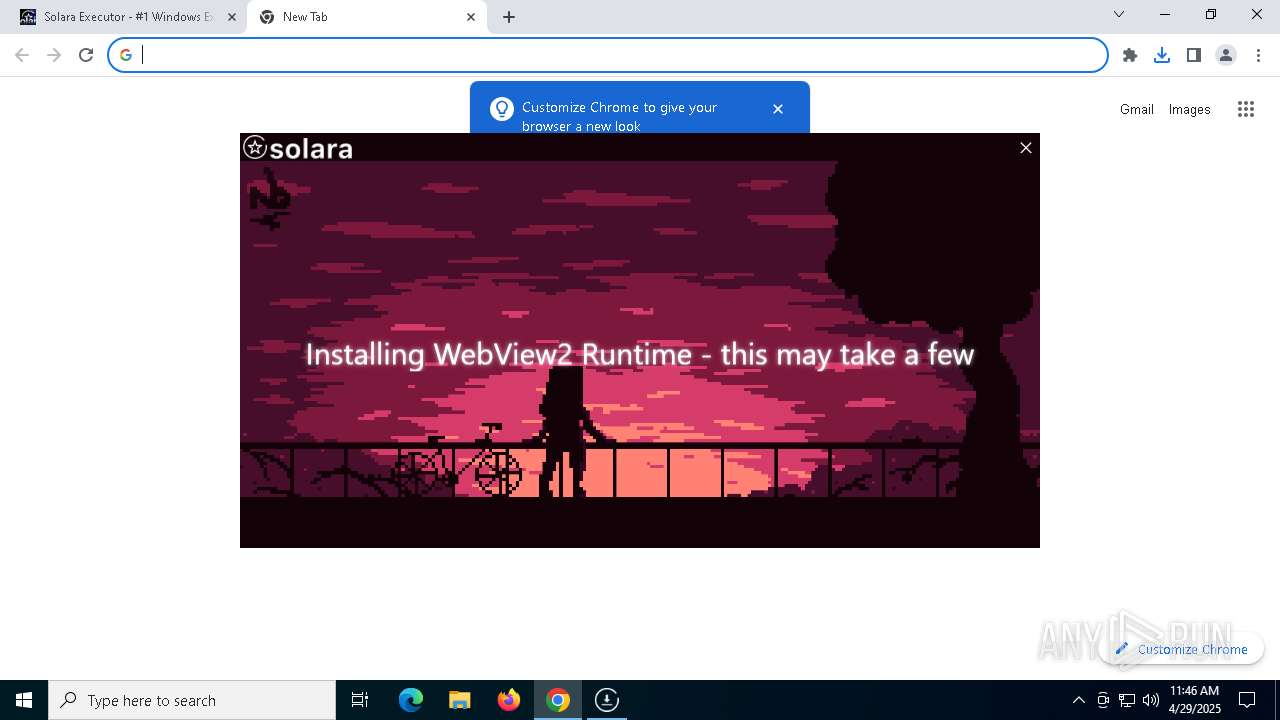Minimize the Chrome window

coord(1165,14)
